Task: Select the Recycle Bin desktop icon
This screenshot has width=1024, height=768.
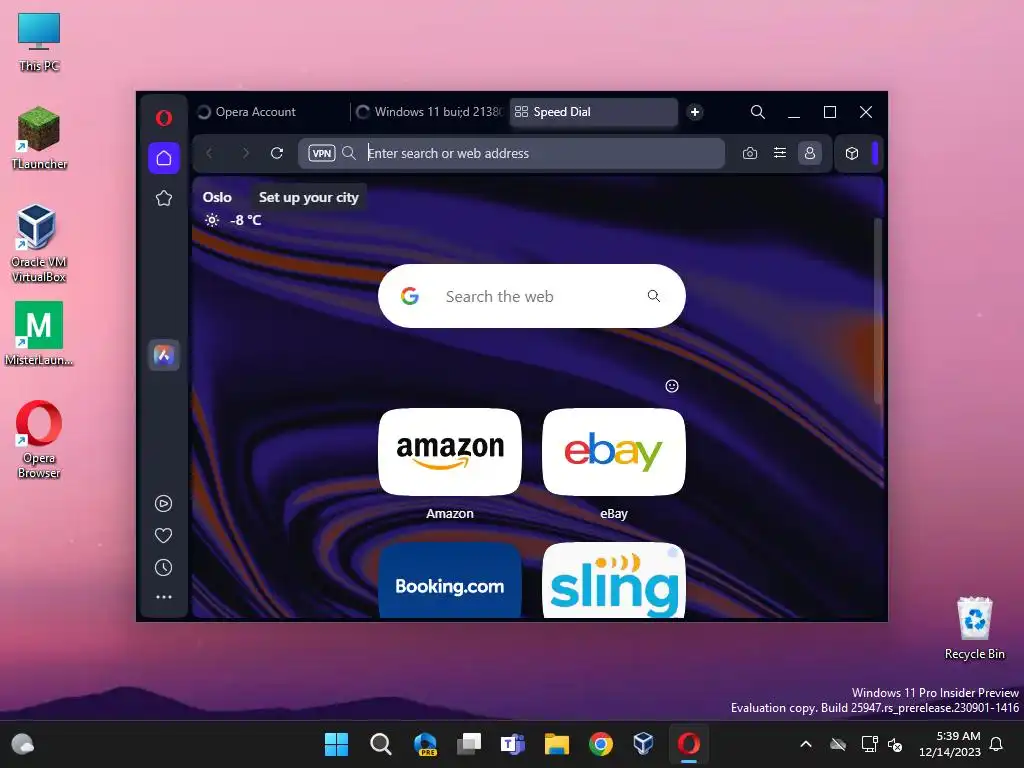Action: click(x=974, y=627)
